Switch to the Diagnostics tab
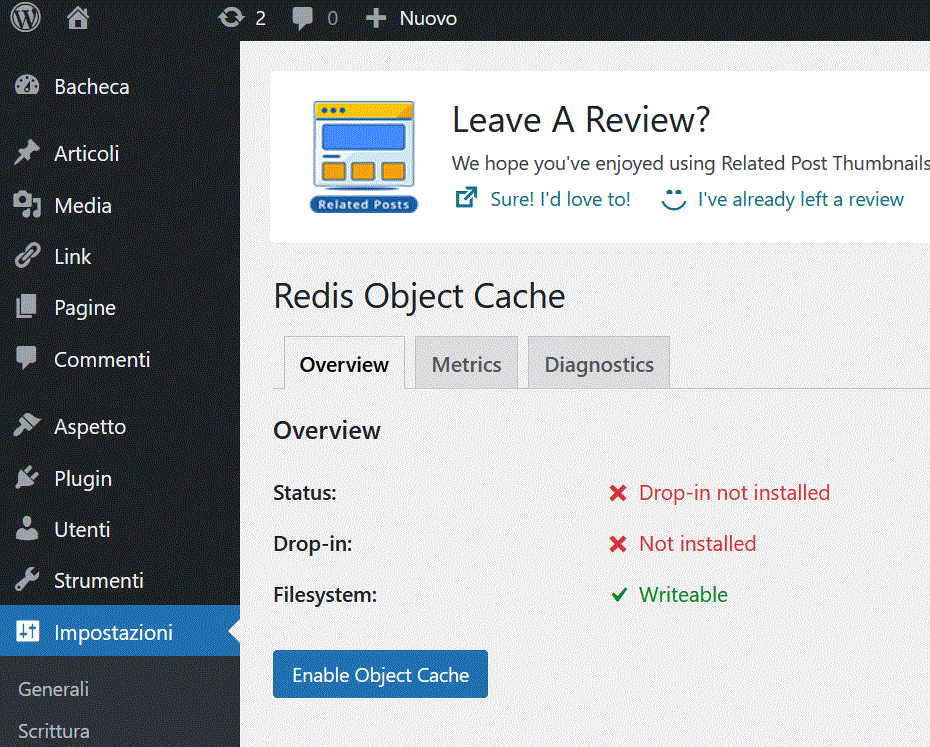Image resolution: width=930 pixels, height=747 pixels. (x=599, y=363)
